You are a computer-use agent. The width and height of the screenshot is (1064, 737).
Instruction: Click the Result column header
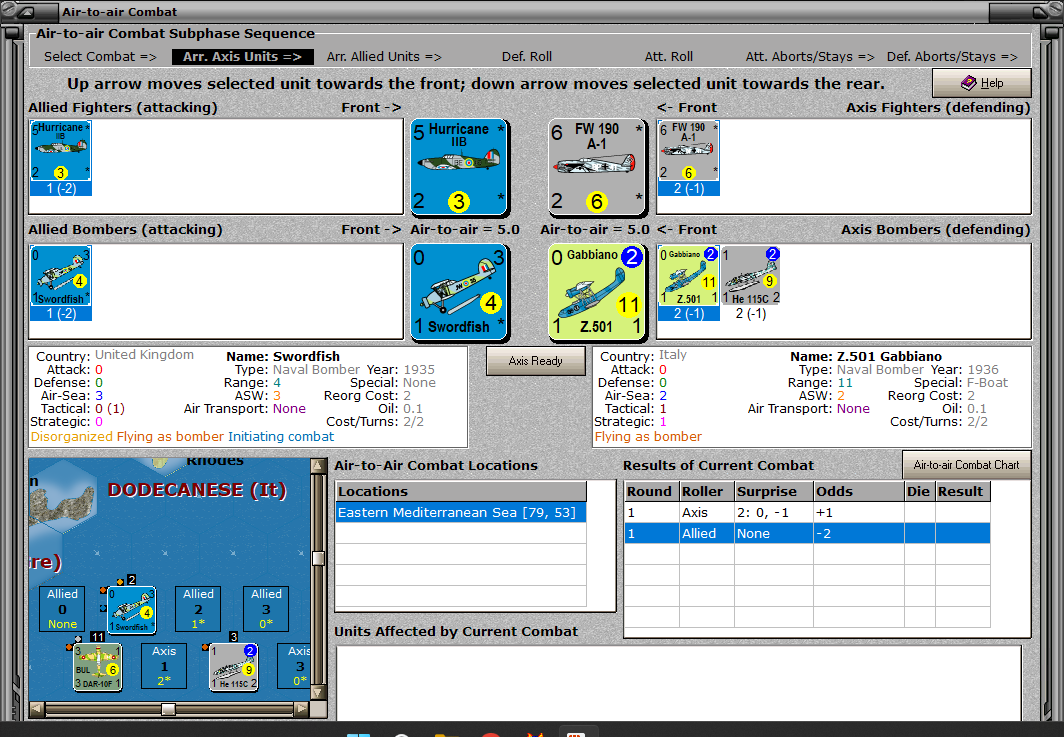(962, 491)
